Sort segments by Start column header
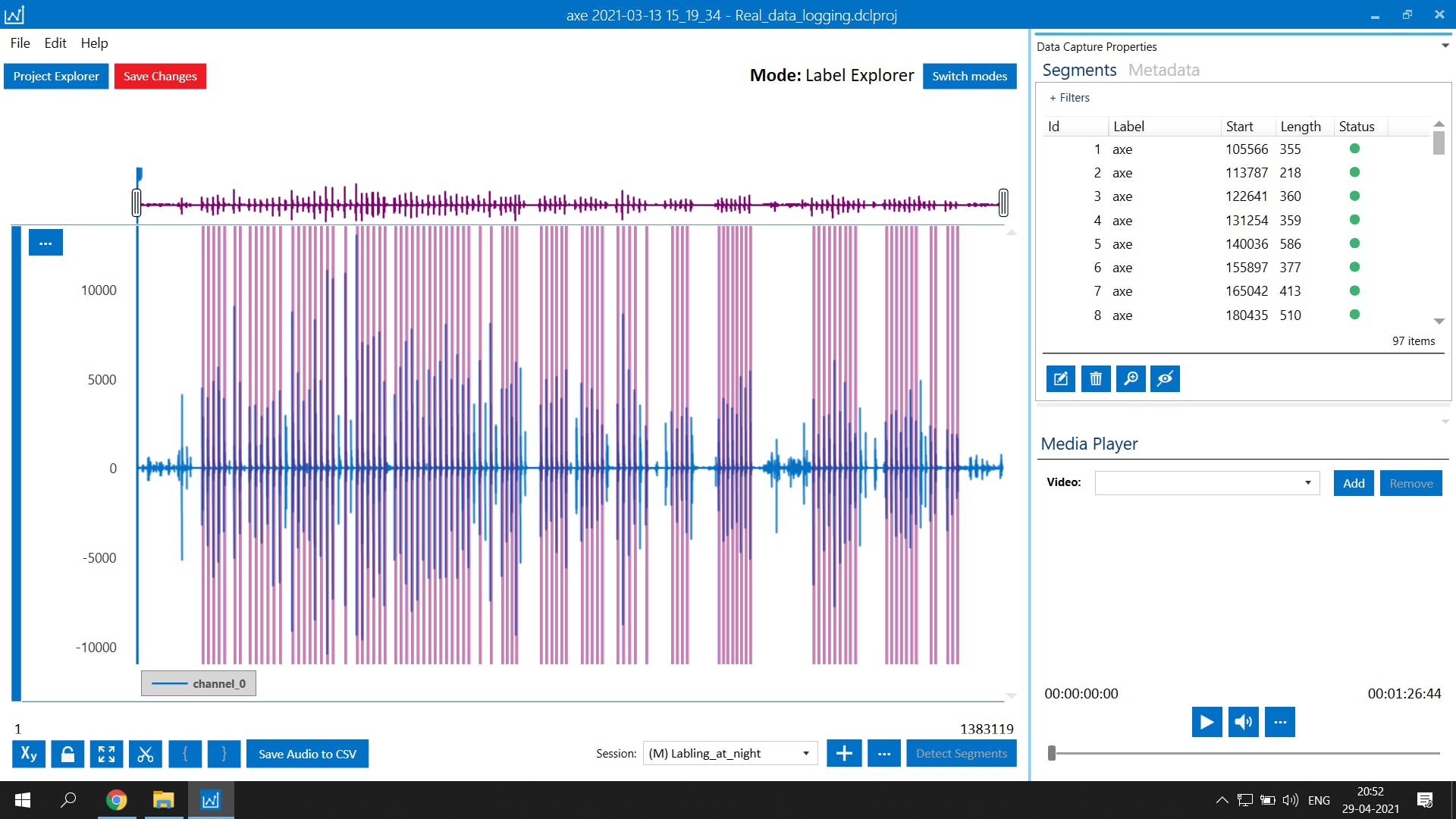The image size is (1456, 819). coord(1247,127)
